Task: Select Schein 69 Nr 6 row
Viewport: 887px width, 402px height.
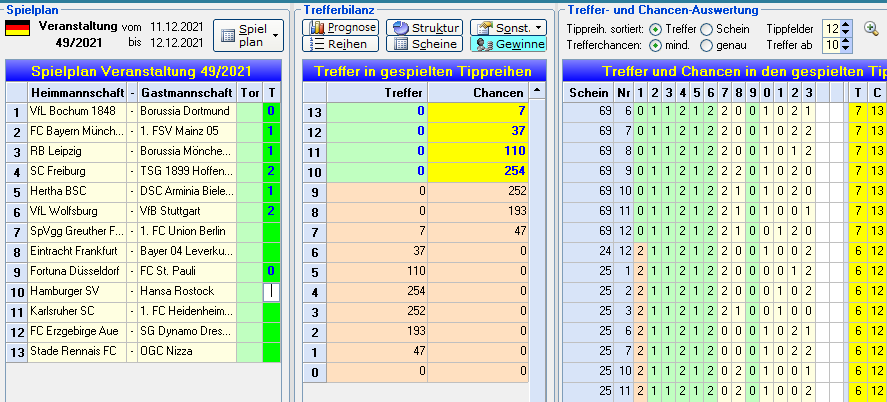Action: (x=725, y=112)
